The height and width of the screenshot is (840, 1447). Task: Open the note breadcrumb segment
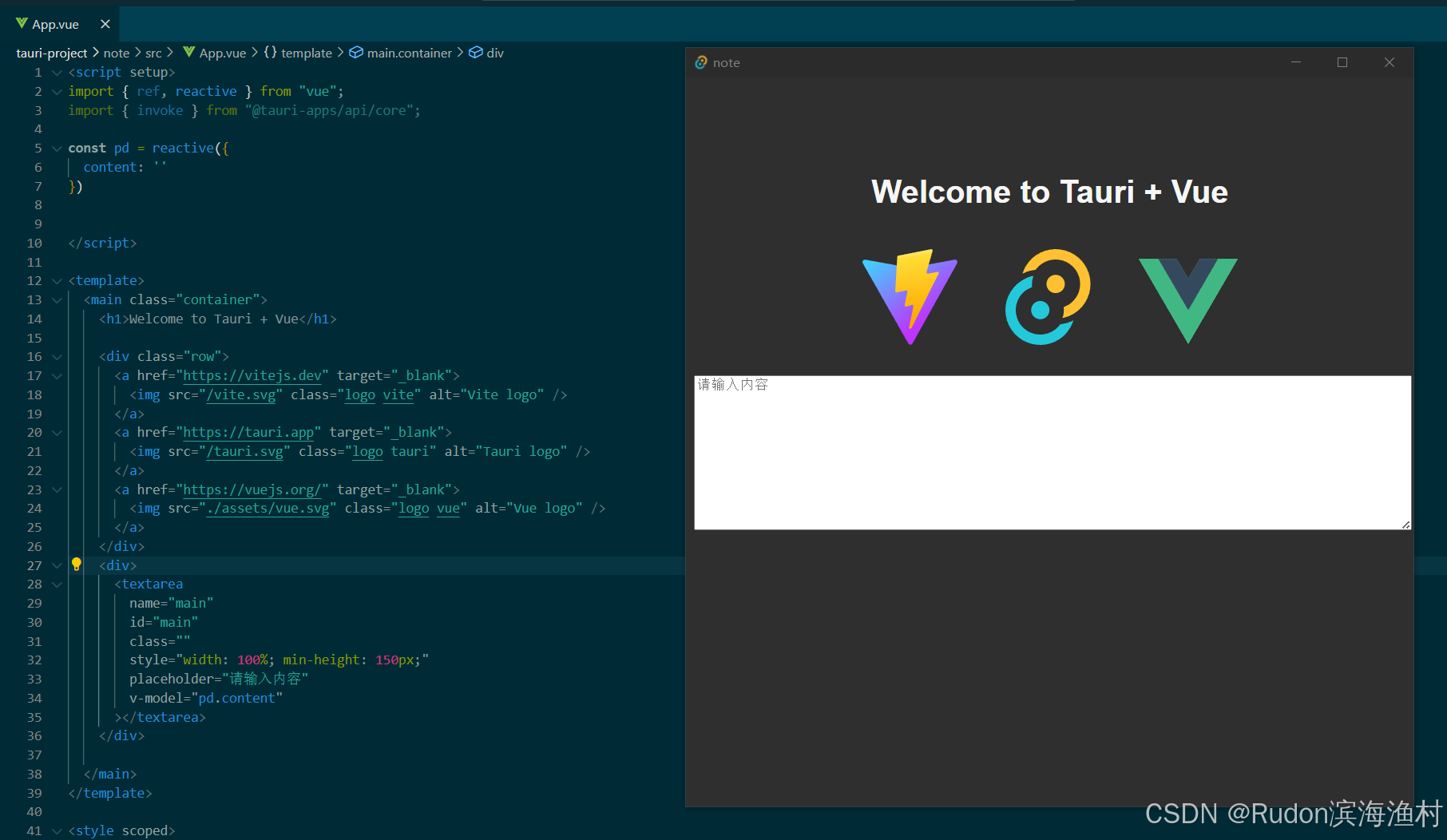coord(116,53)
